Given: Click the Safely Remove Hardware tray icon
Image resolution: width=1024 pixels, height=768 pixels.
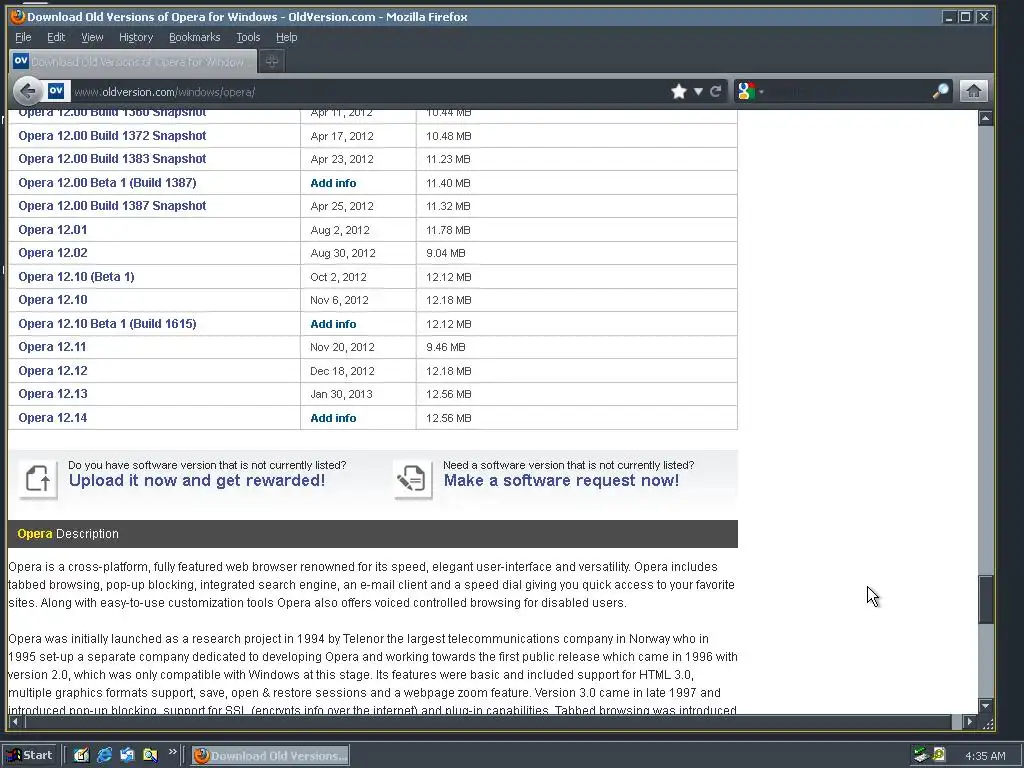Looking at the screenshot, I should pyautogui.click(x=921, y=755).
